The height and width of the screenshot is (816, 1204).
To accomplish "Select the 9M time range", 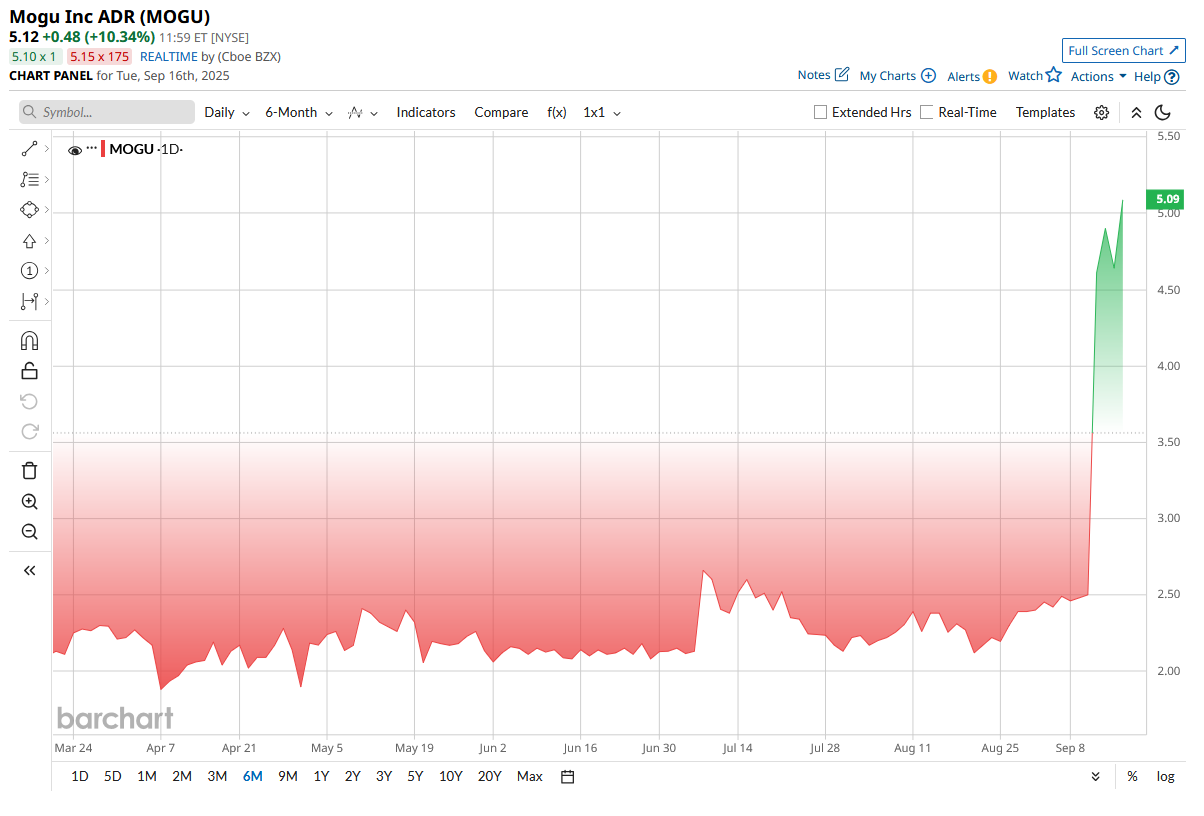I will (288, 776).
